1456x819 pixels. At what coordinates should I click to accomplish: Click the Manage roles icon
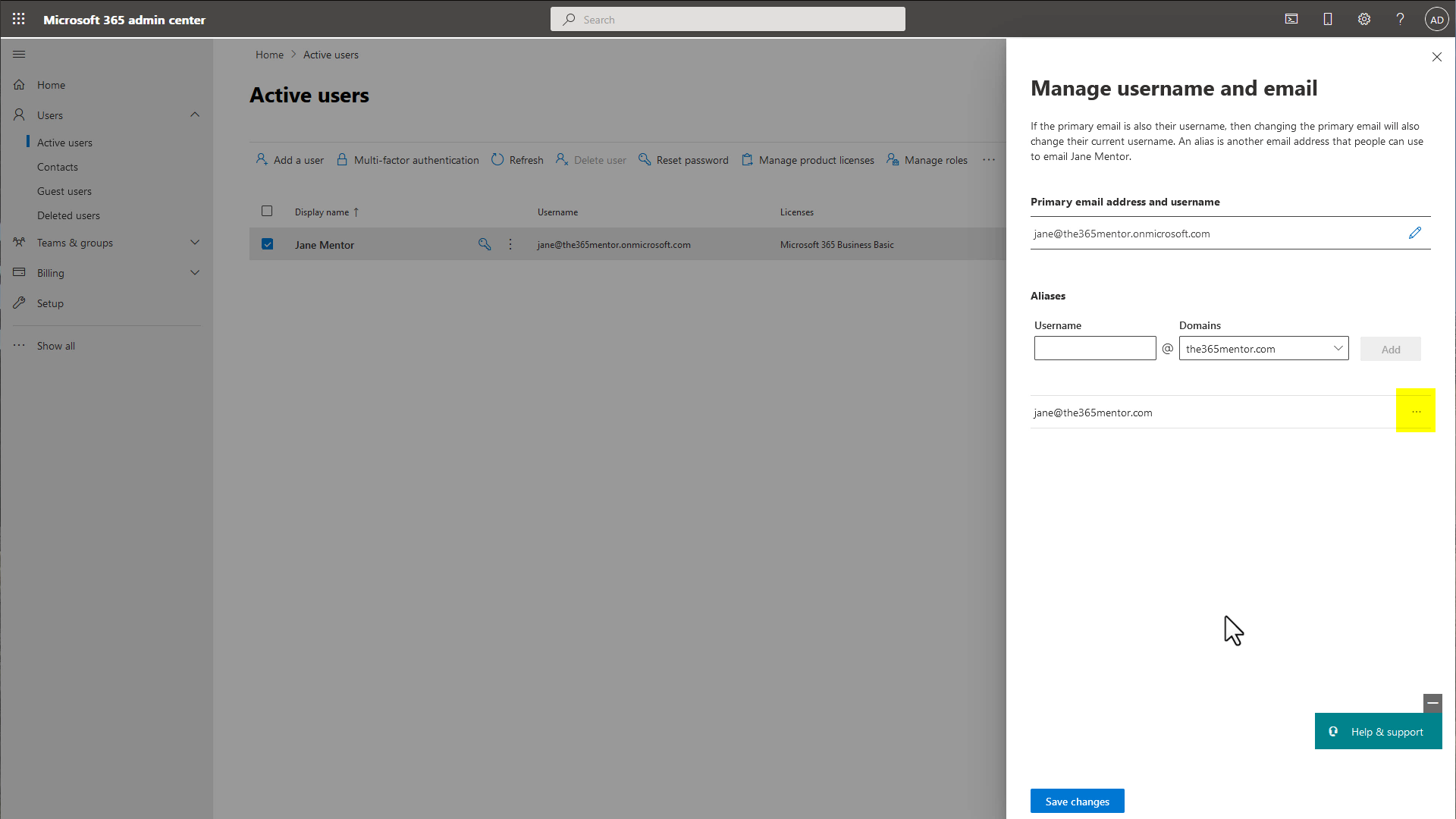click(x=893, y=160)
